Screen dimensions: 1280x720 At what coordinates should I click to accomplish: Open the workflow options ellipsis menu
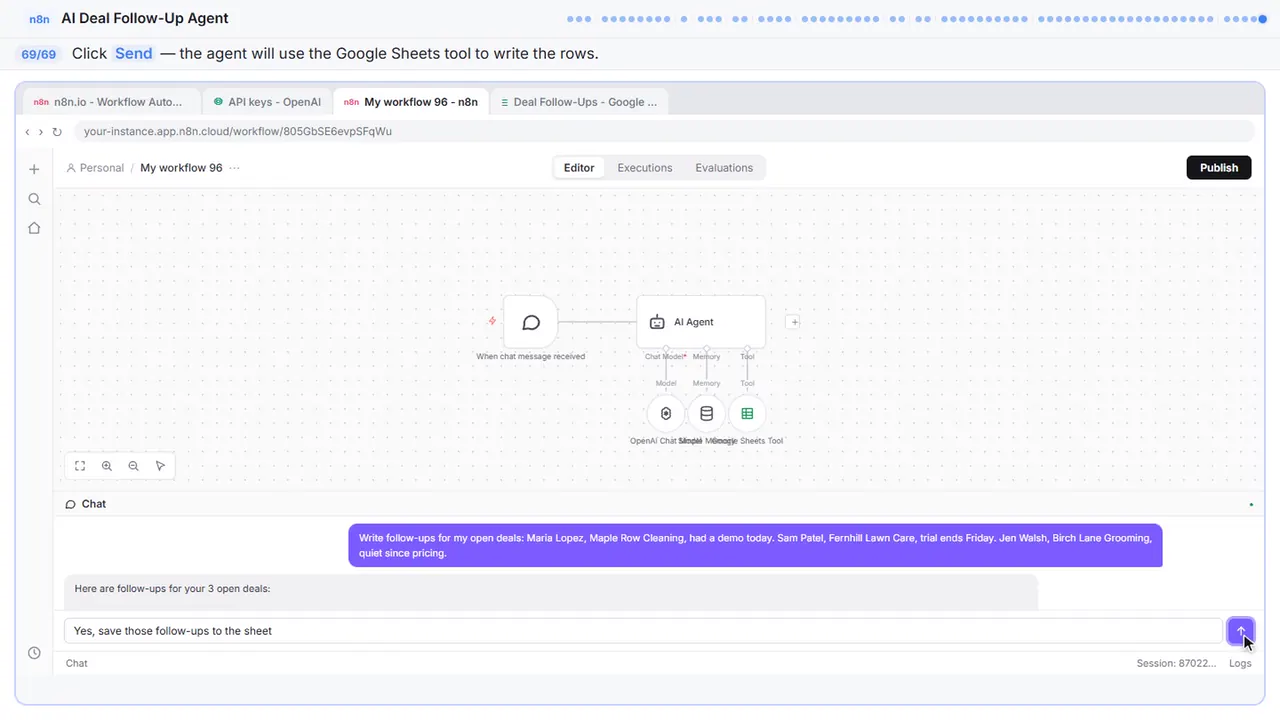[x=234, y=168]
